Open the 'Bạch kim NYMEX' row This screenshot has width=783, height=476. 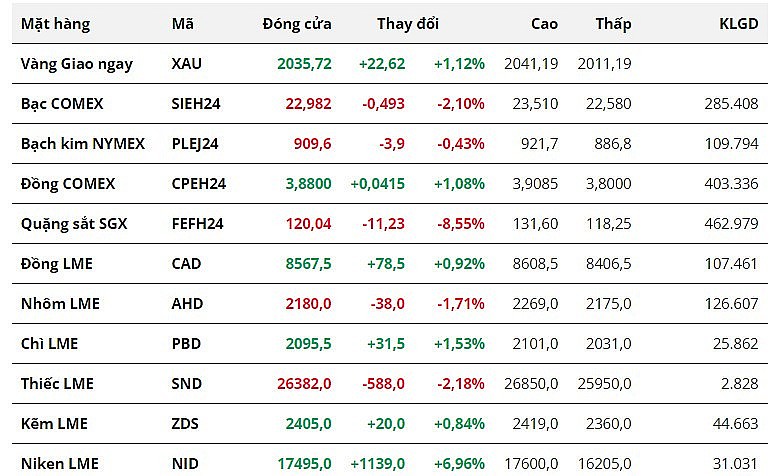coord(83,143)
